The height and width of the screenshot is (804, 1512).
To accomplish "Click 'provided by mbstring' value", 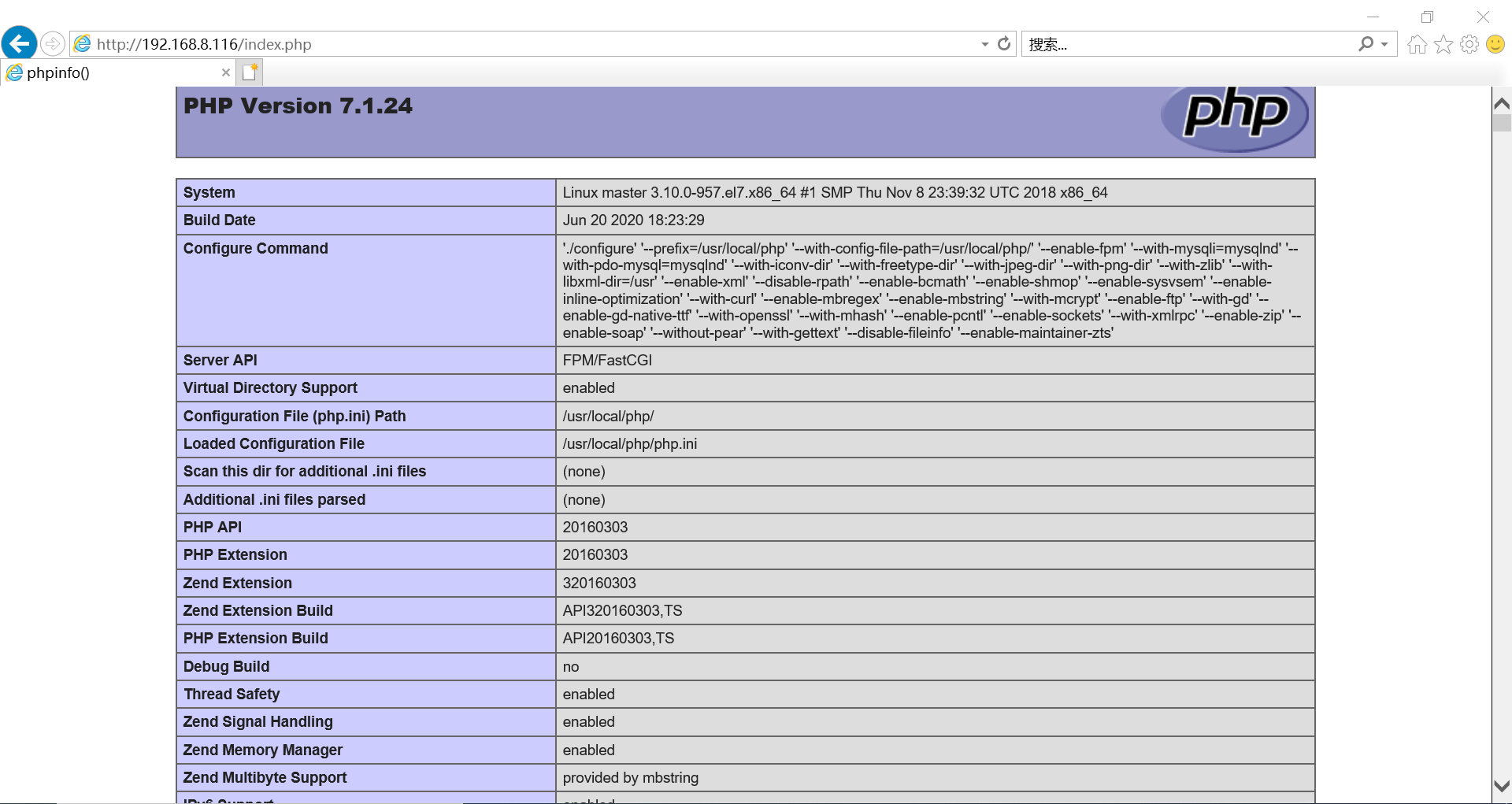I will pos(630,777).
